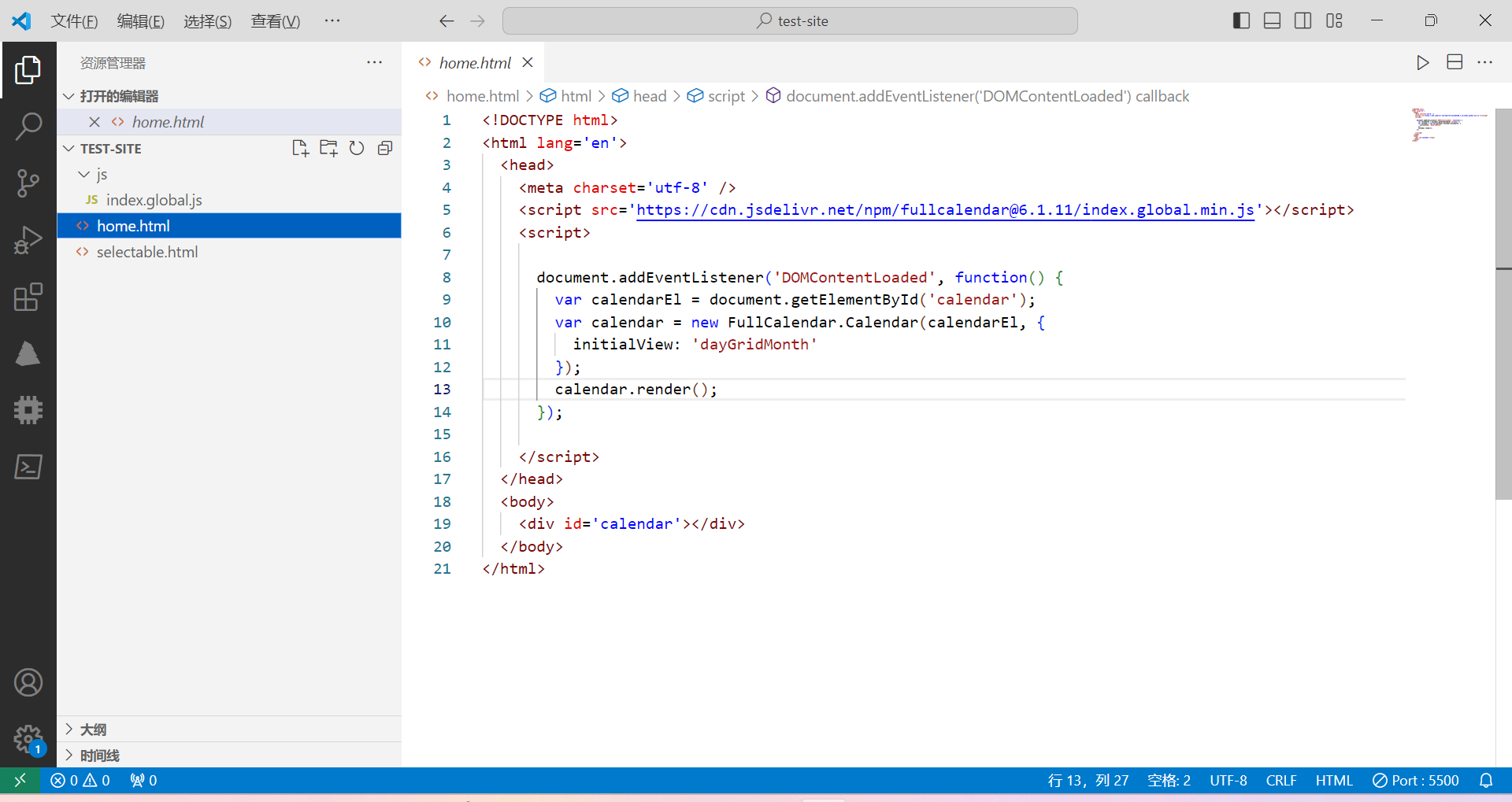Toggle the bottom panel visibility
This screenshot has height=802, width=1512.
[1272, 21]
